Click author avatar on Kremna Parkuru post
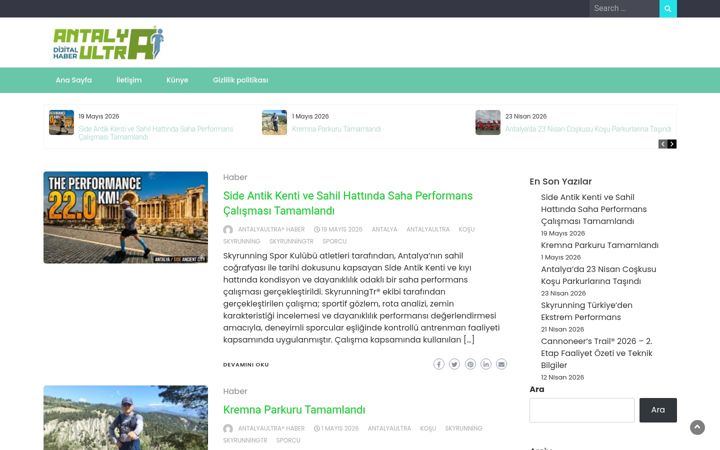Image resolution: width=720 pixels, height=450 pixels. [x=228, y=428]
